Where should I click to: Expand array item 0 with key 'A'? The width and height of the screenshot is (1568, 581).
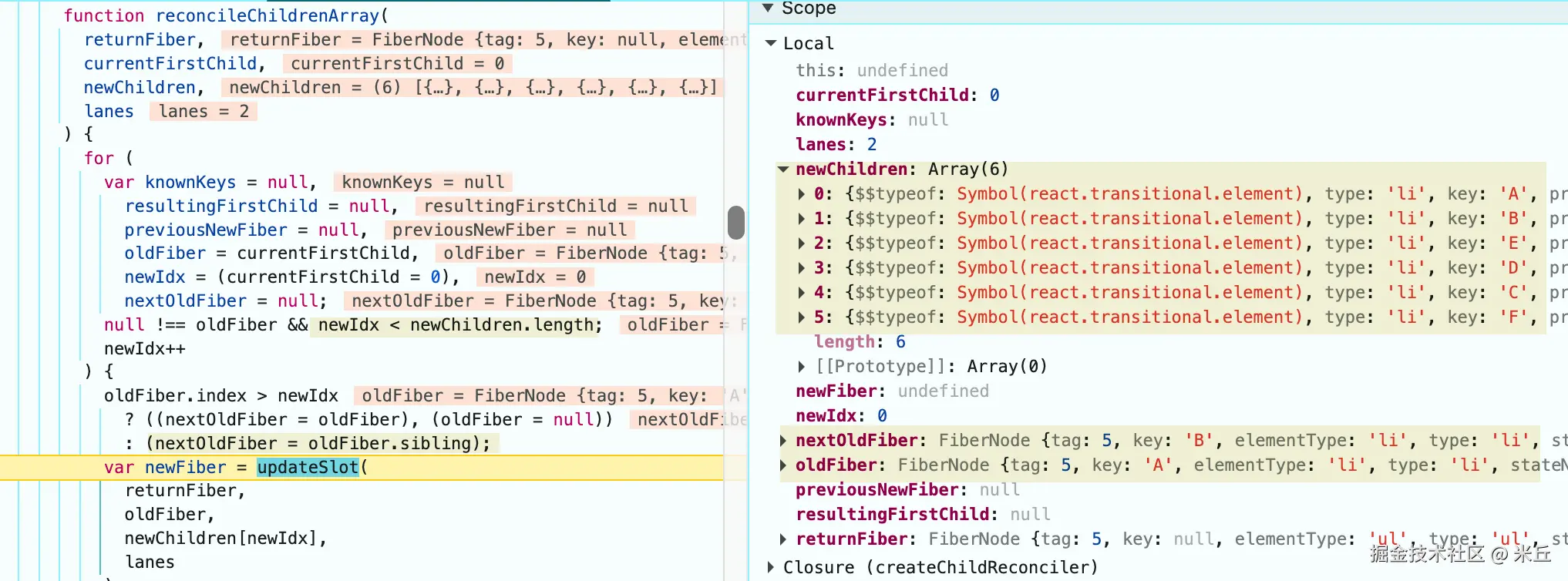pyautogui.click(x=802, y=193)
